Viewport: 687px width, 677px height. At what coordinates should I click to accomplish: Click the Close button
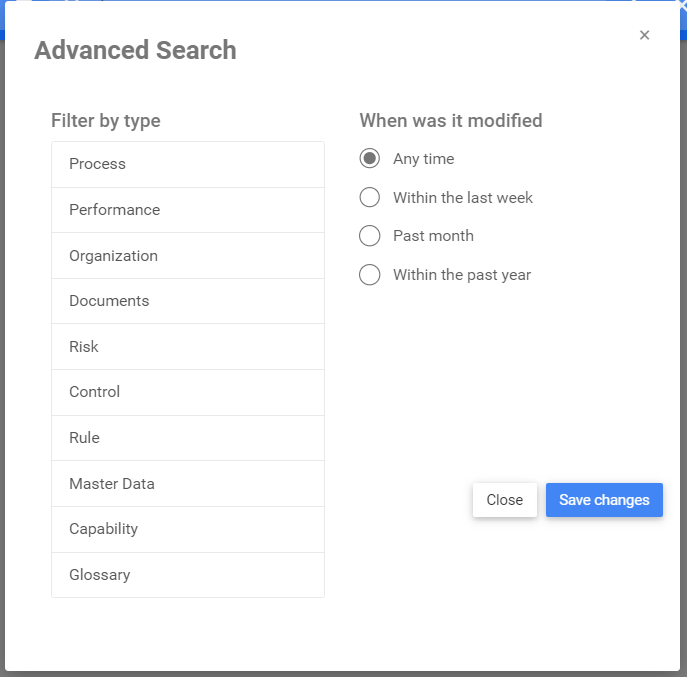point(504,500)
